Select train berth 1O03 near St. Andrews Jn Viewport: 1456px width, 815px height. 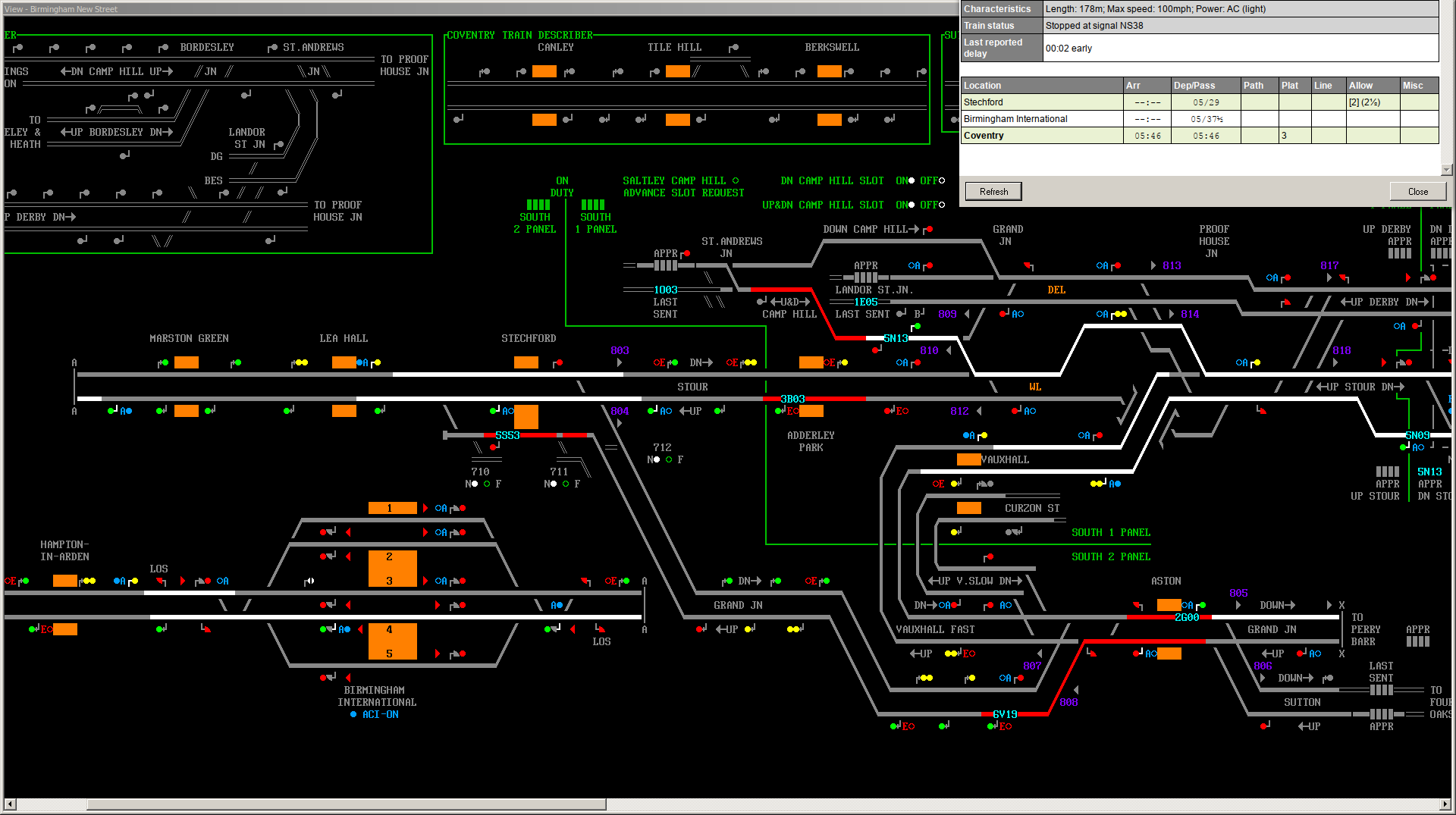click(x=665, y=290)
